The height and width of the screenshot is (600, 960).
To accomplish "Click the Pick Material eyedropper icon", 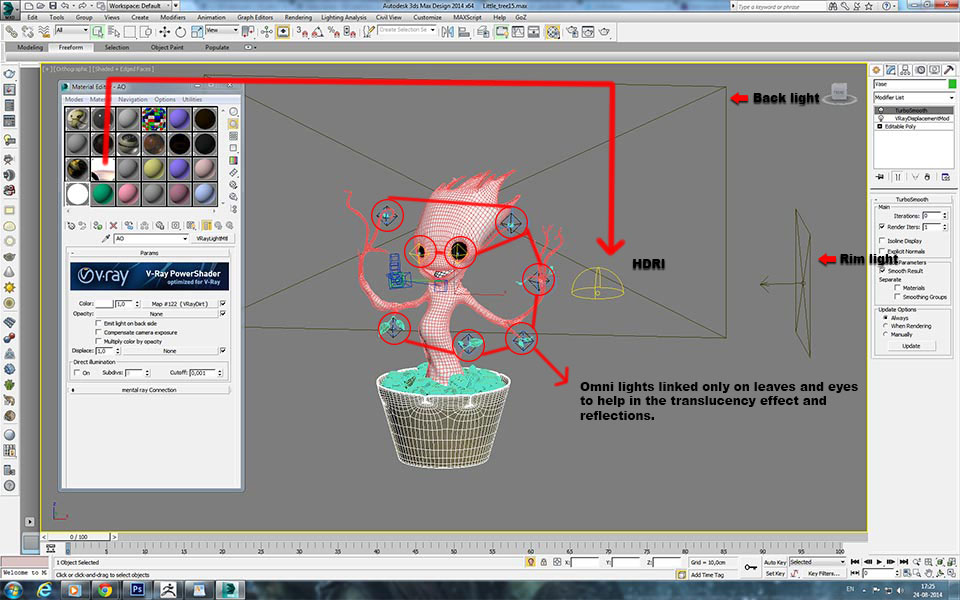I will [105, 238].
